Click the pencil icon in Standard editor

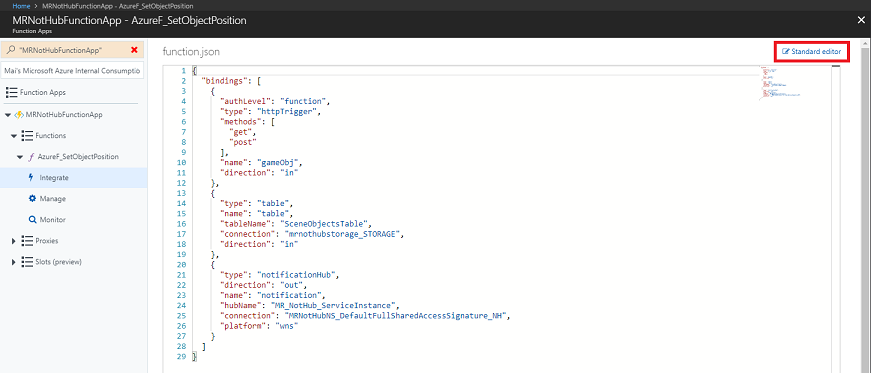click(785, 51)
